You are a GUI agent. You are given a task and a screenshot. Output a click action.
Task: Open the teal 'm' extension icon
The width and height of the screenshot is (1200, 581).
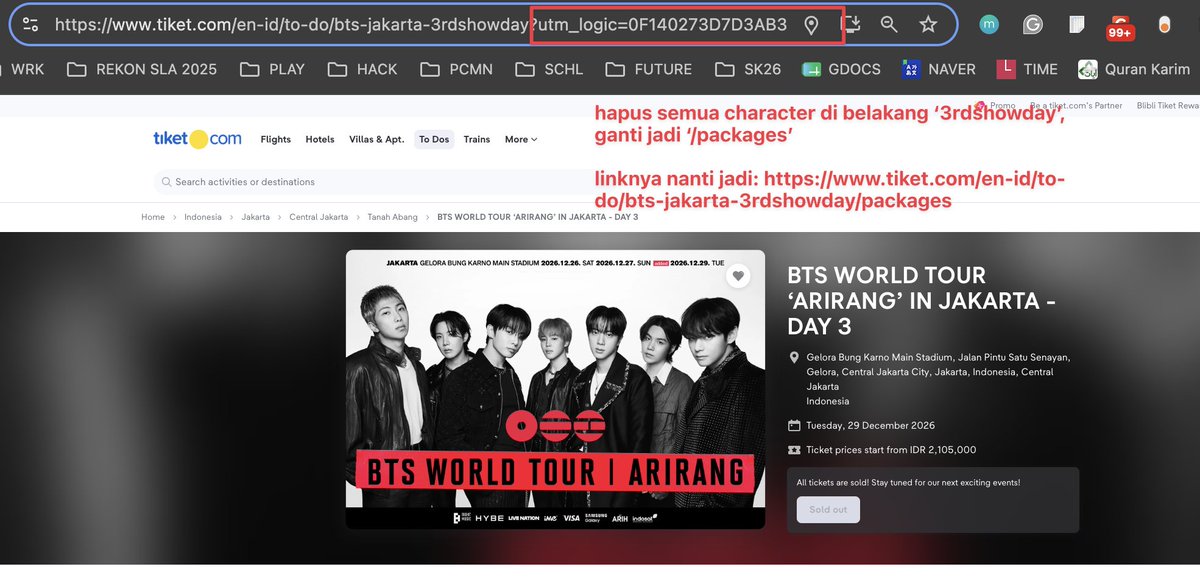coord(989,25)
